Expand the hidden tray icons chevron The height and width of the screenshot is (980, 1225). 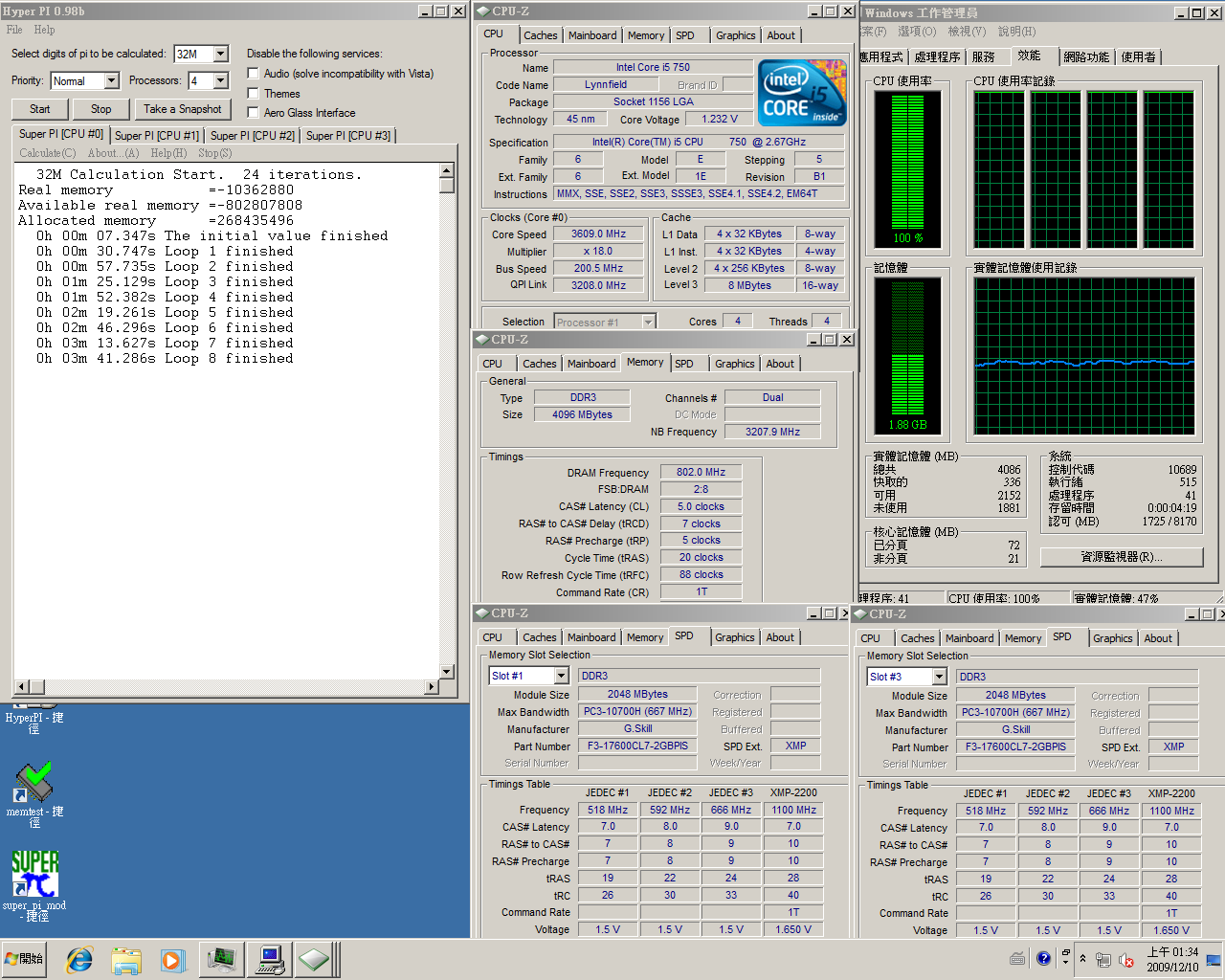pos(1082,958)
